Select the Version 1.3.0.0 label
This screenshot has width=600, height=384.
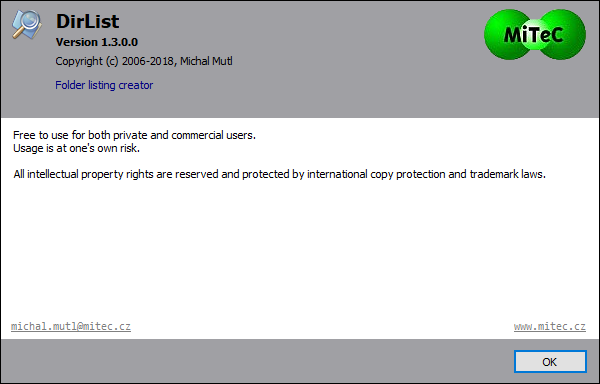(96, 42)
